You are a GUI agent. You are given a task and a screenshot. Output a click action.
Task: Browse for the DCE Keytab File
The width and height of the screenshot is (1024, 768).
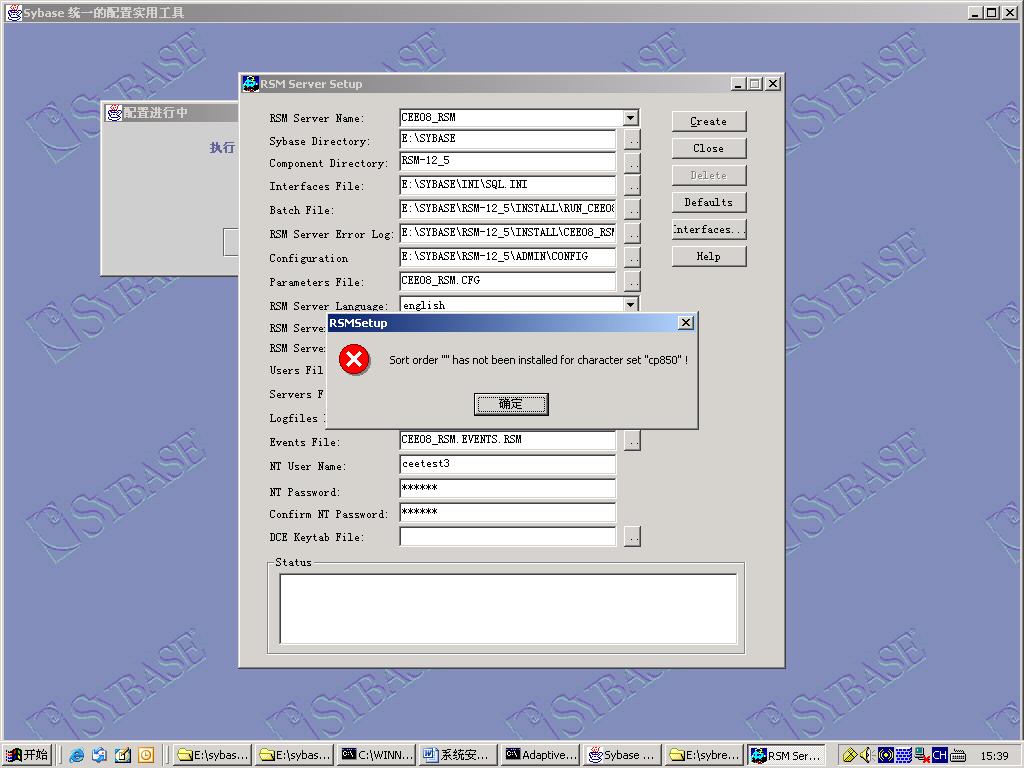[x=632, y=537]
